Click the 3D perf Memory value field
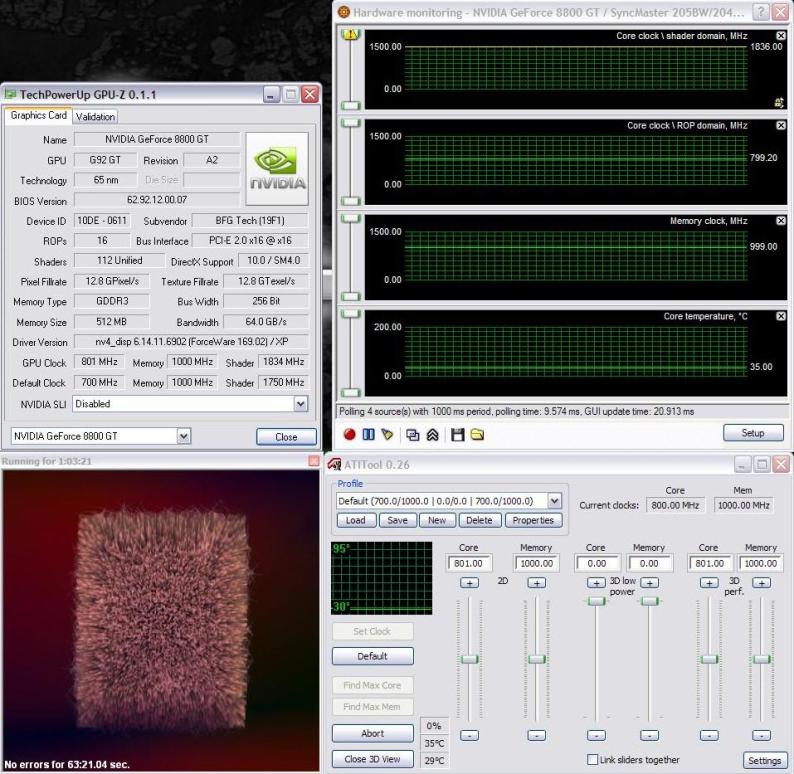Image resolution: width=794 pixels, height=774 pixels. tap(761, 563)
